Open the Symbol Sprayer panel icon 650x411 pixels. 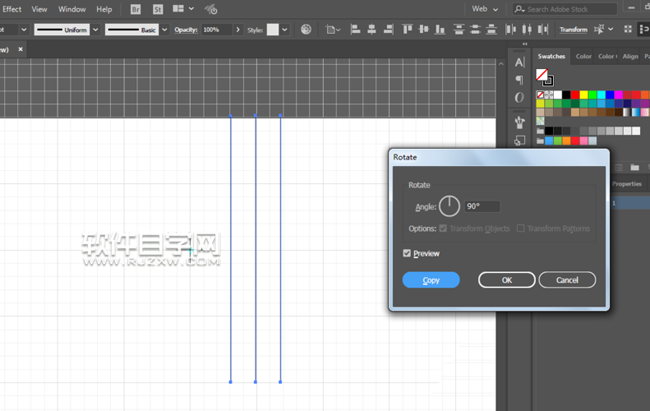pos(520,122)
